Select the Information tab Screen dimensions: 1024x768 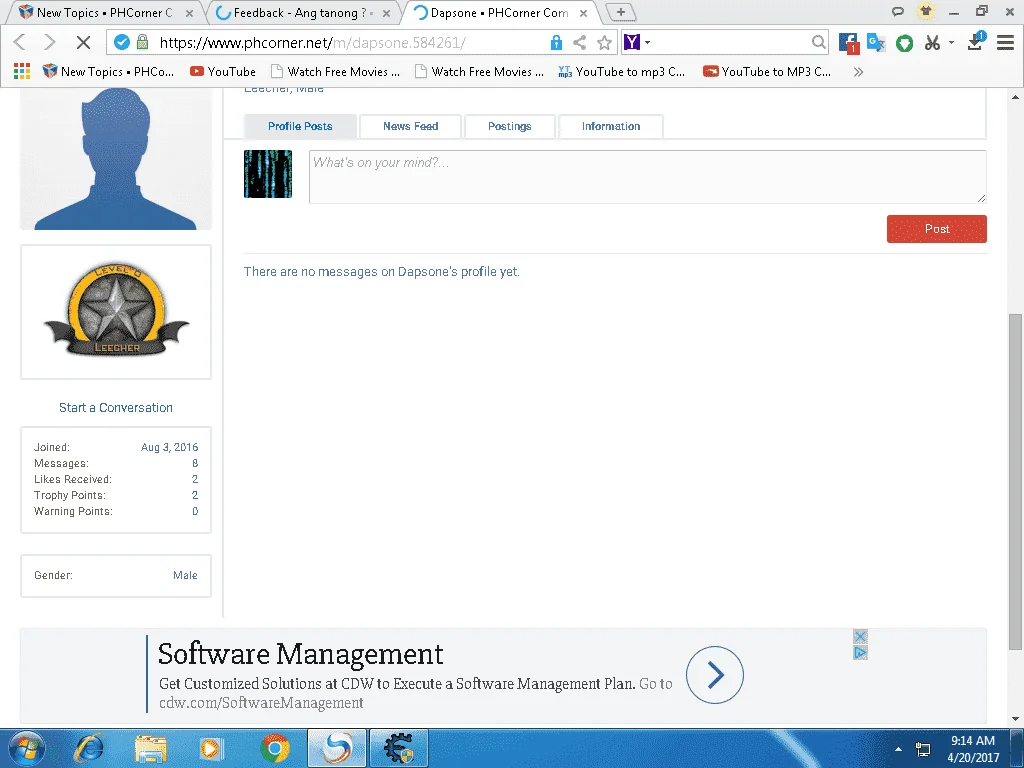point(611,126)
